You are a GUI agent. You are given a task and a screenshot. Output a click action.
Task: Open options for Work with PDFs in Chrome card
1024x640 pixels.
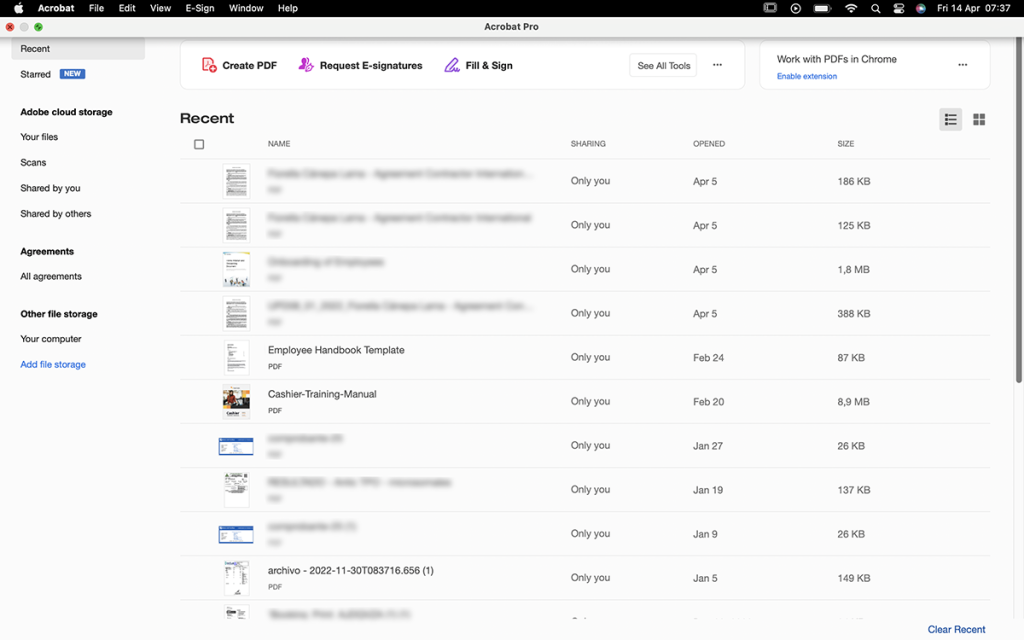pyautogui.click(x=963, y=65)
